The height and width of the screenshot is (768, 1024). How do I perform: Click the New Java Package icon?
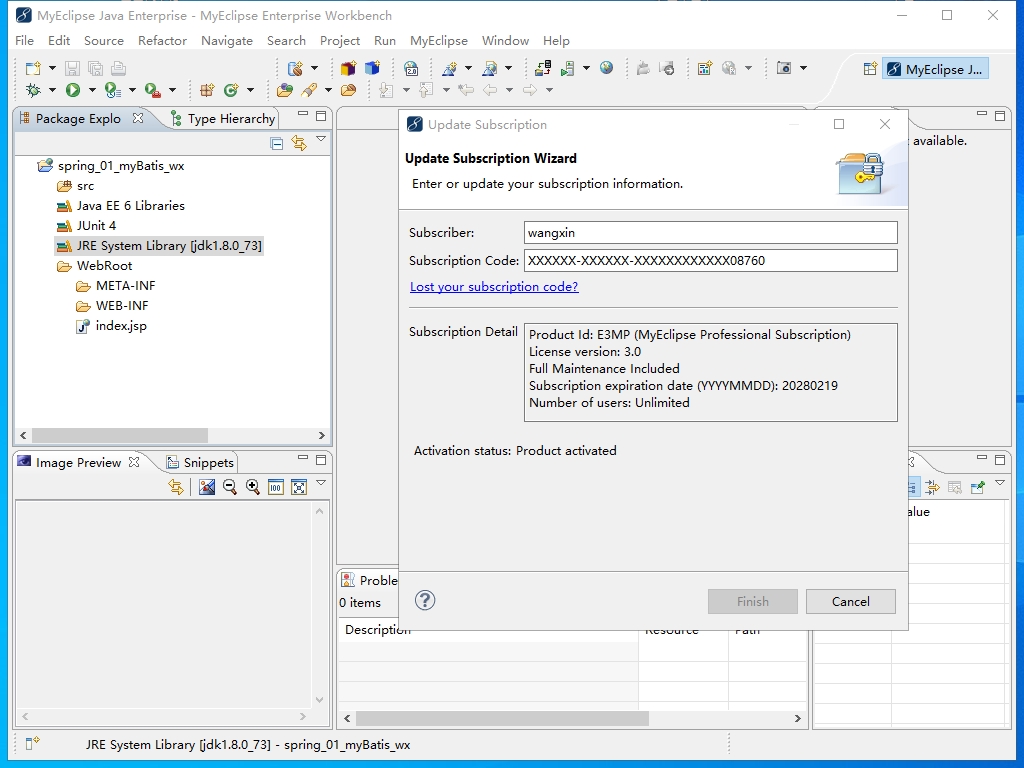click(x=207, y=90)
